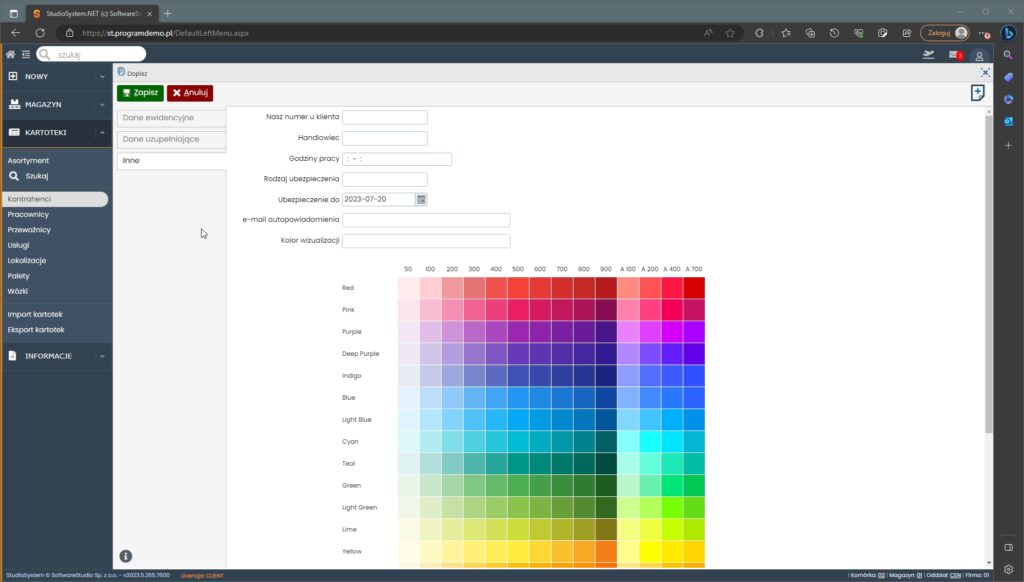Click the airplane icon in the header
This screenshot has height=582, width=1024.
coord(929,55)
